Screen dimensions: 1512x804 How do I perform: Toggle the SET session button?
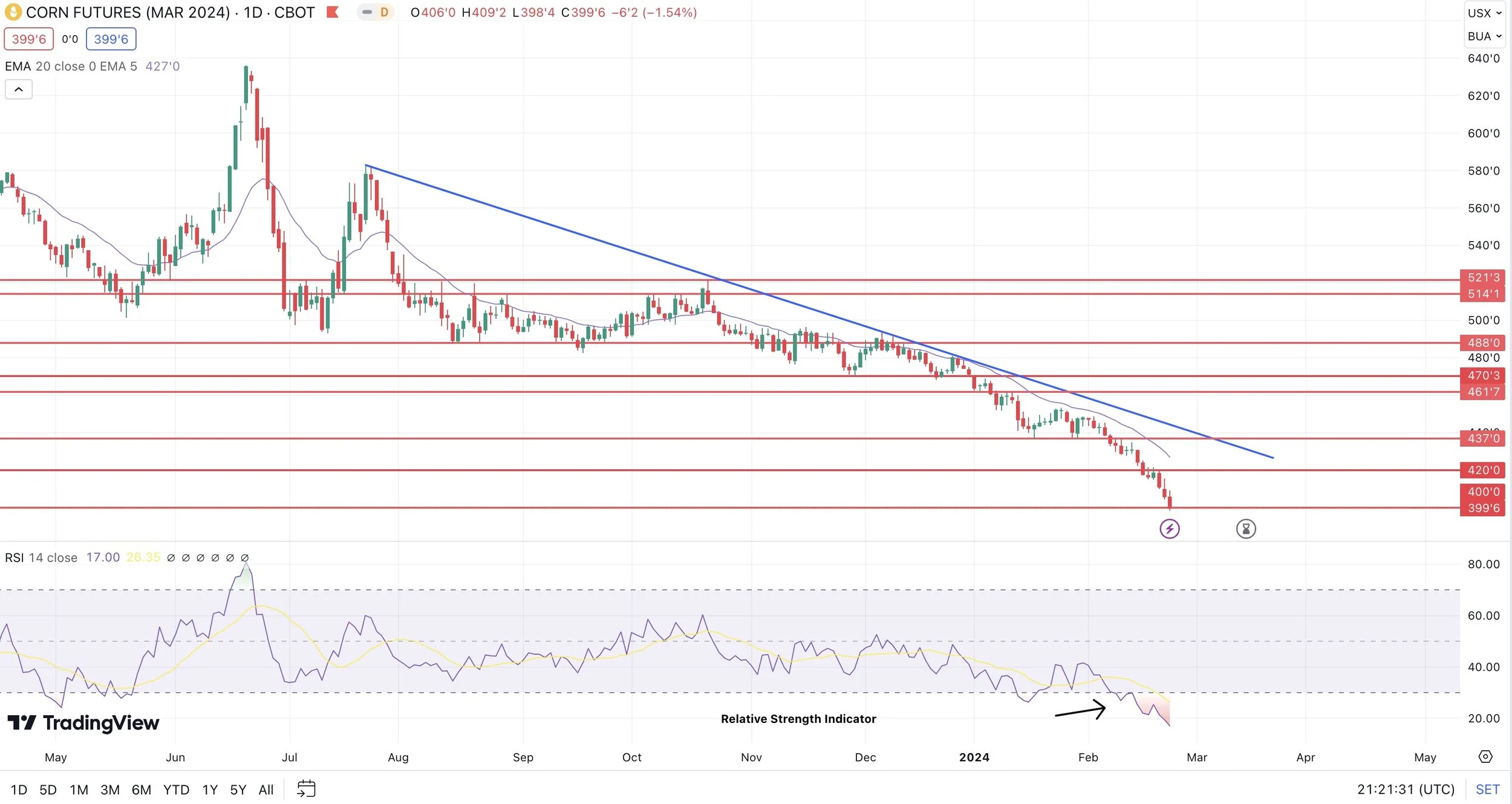1487,789
